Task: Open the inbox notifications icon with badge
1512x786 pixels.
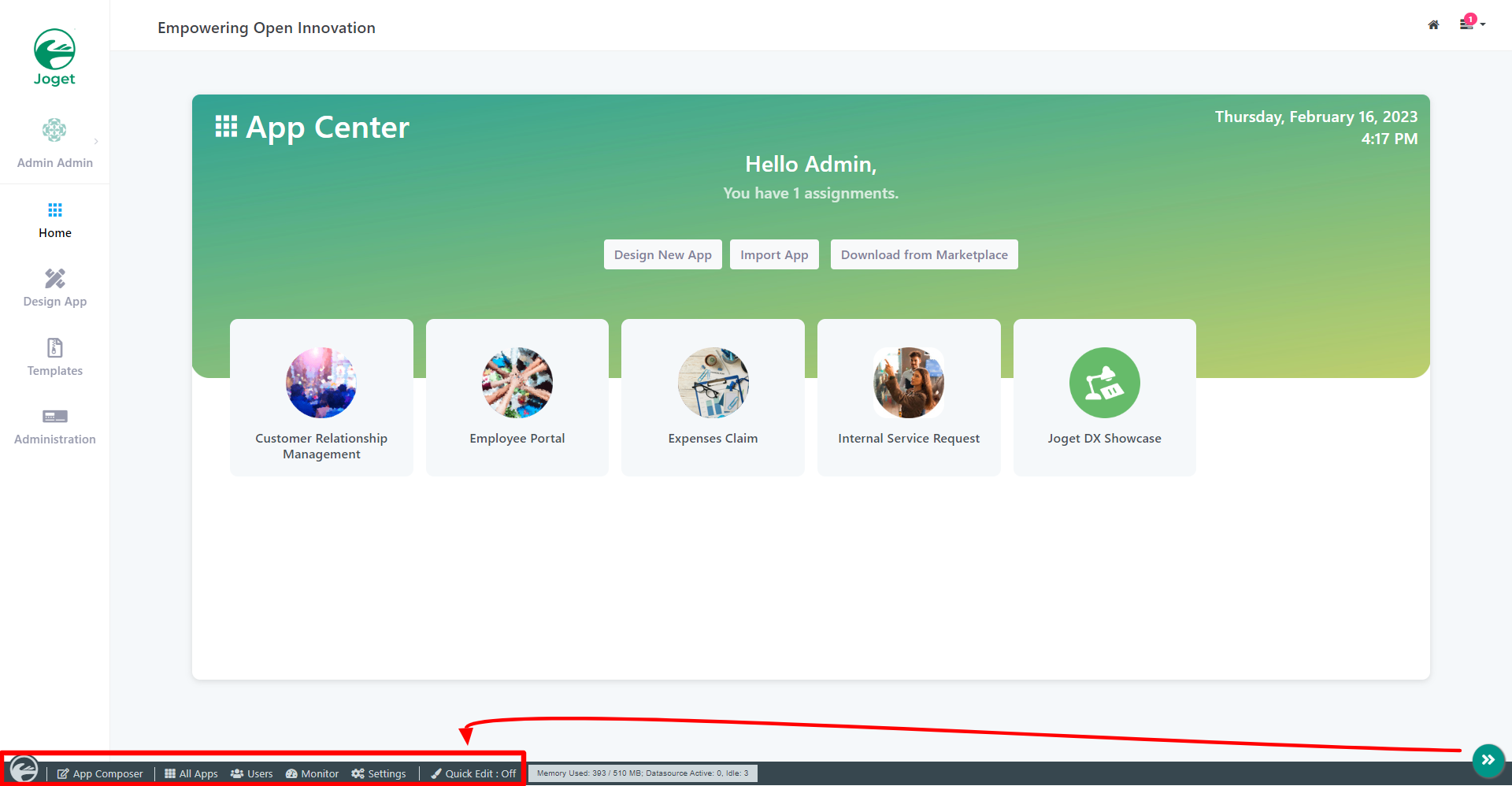Action: (1467, 24)
